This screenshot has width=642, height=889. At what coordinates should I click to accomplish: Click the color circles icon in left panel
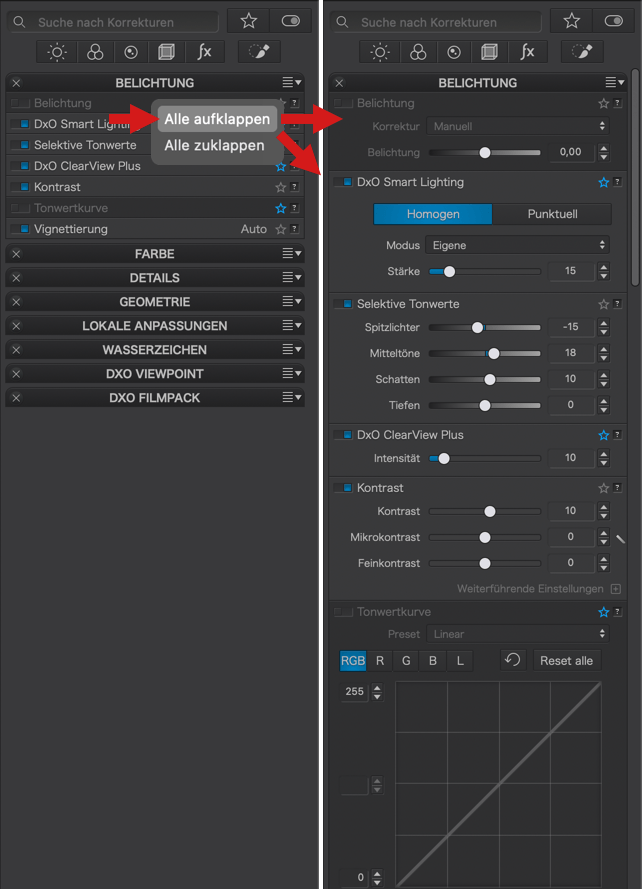click(95, 52)
